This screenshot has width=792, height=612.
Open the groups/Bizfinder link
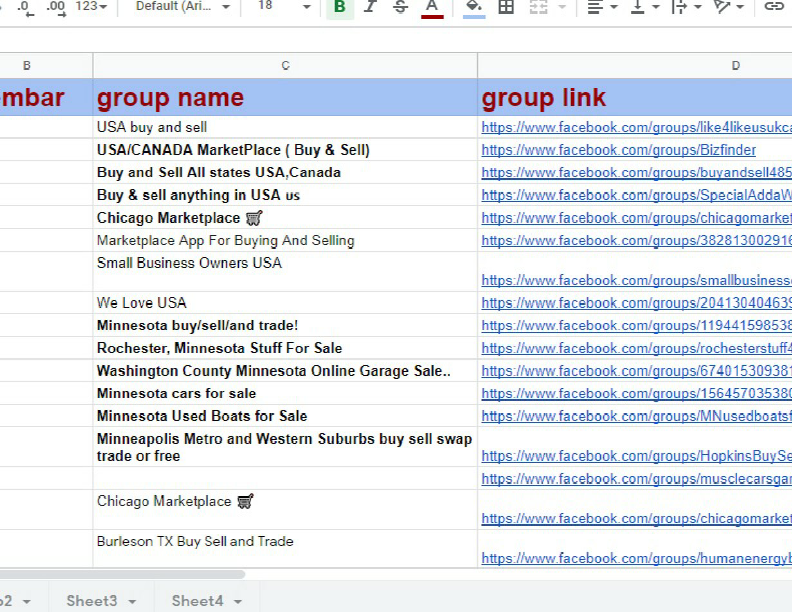point(618,150)
